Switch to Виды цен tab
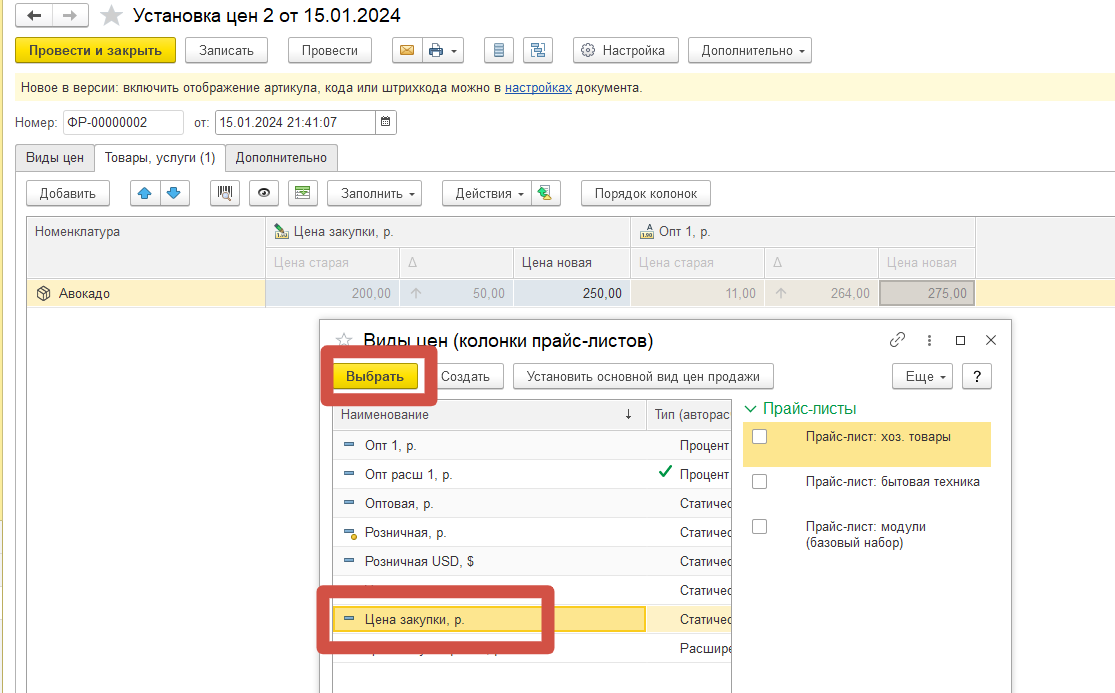This screenshot has width=1115, height=693. pos(55,158)
